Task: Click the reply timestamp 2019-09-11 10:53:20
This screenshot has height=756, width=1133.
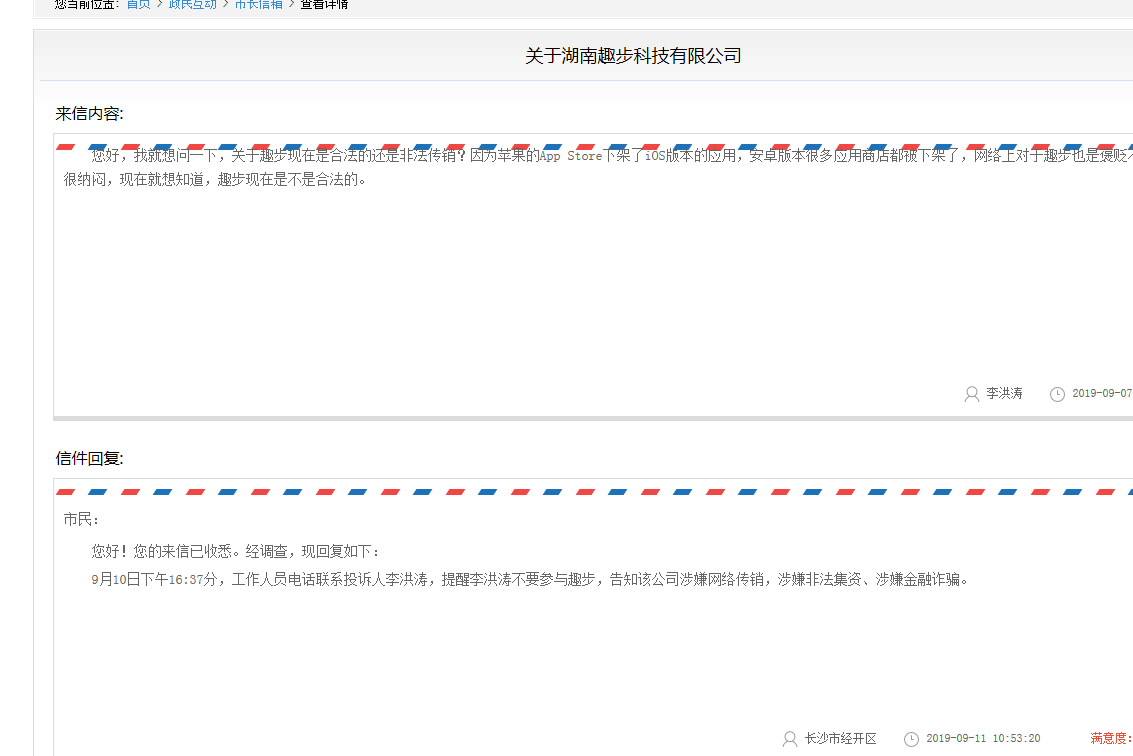Action: 983,738
